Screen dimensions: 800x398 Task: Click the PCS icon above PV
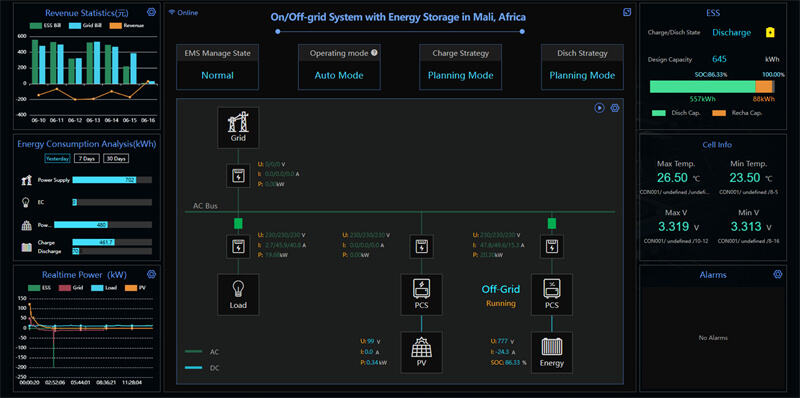point(421,294)
